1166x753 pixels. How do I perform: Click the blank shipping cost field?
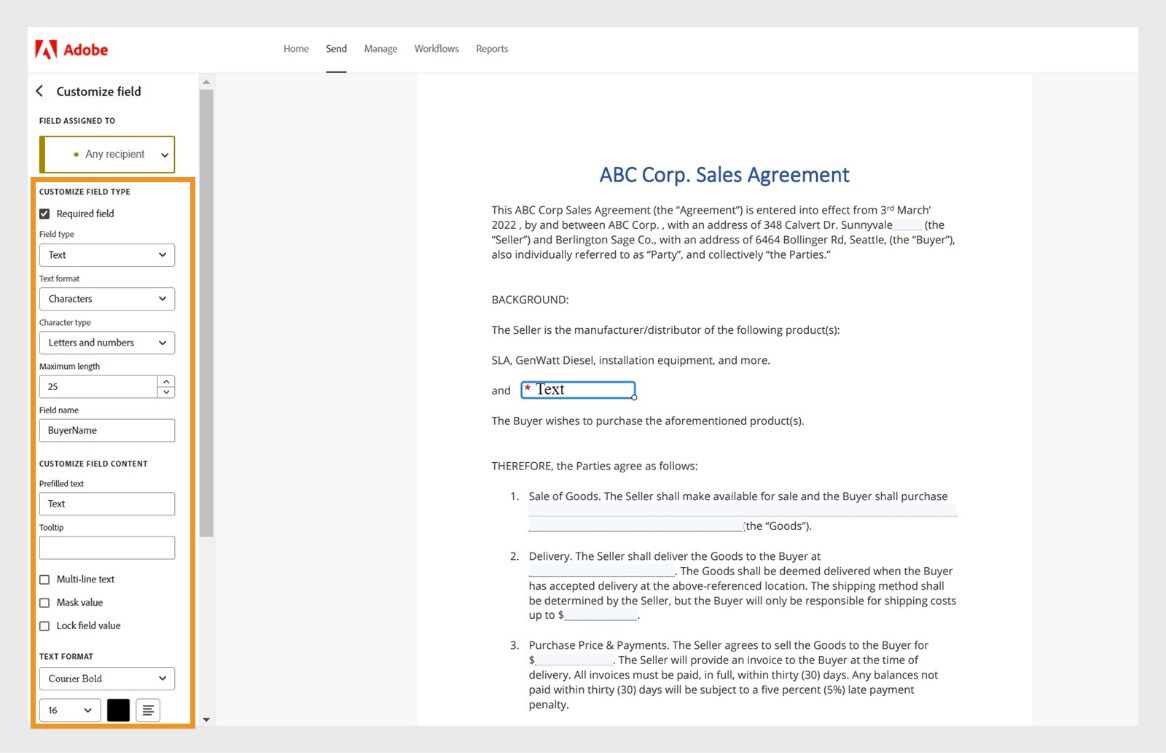[601, 615]
